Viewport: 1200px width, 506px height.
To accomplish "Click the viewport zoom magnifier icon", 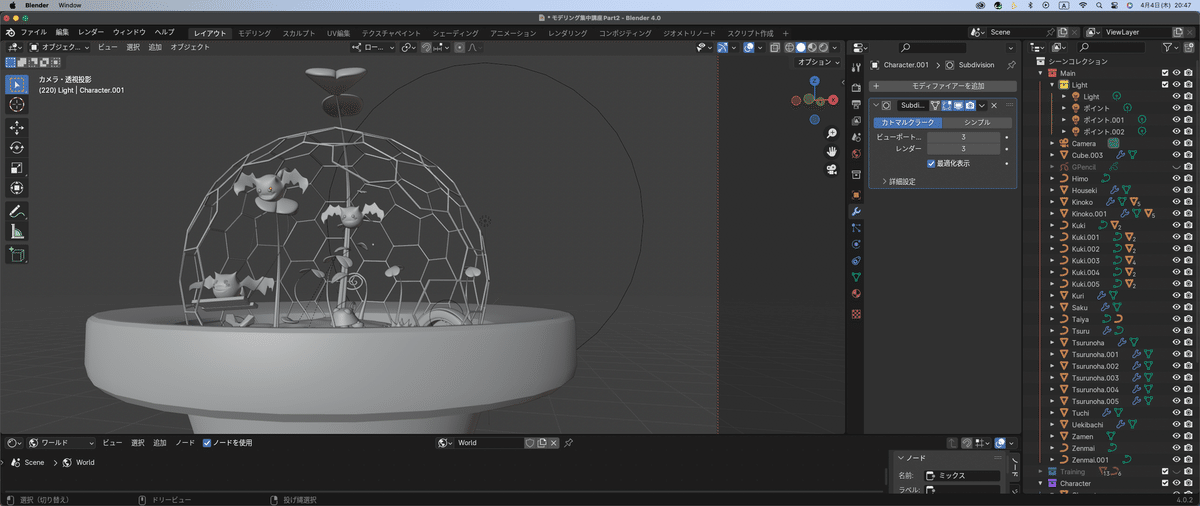I will pyautogui.click(x=831, y=133).
